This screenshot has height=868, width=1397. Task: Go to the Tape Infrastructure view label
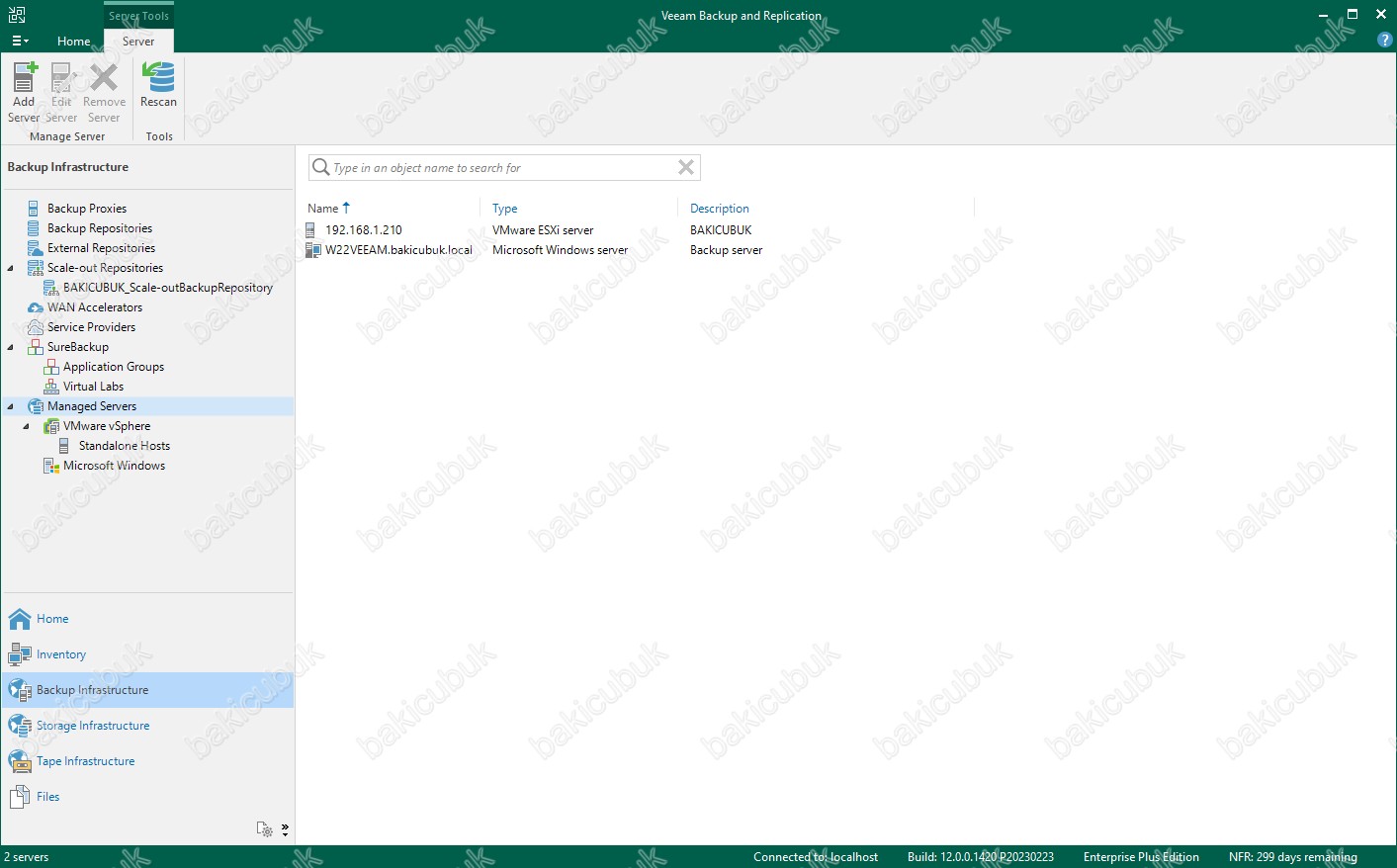pos(86,761)
